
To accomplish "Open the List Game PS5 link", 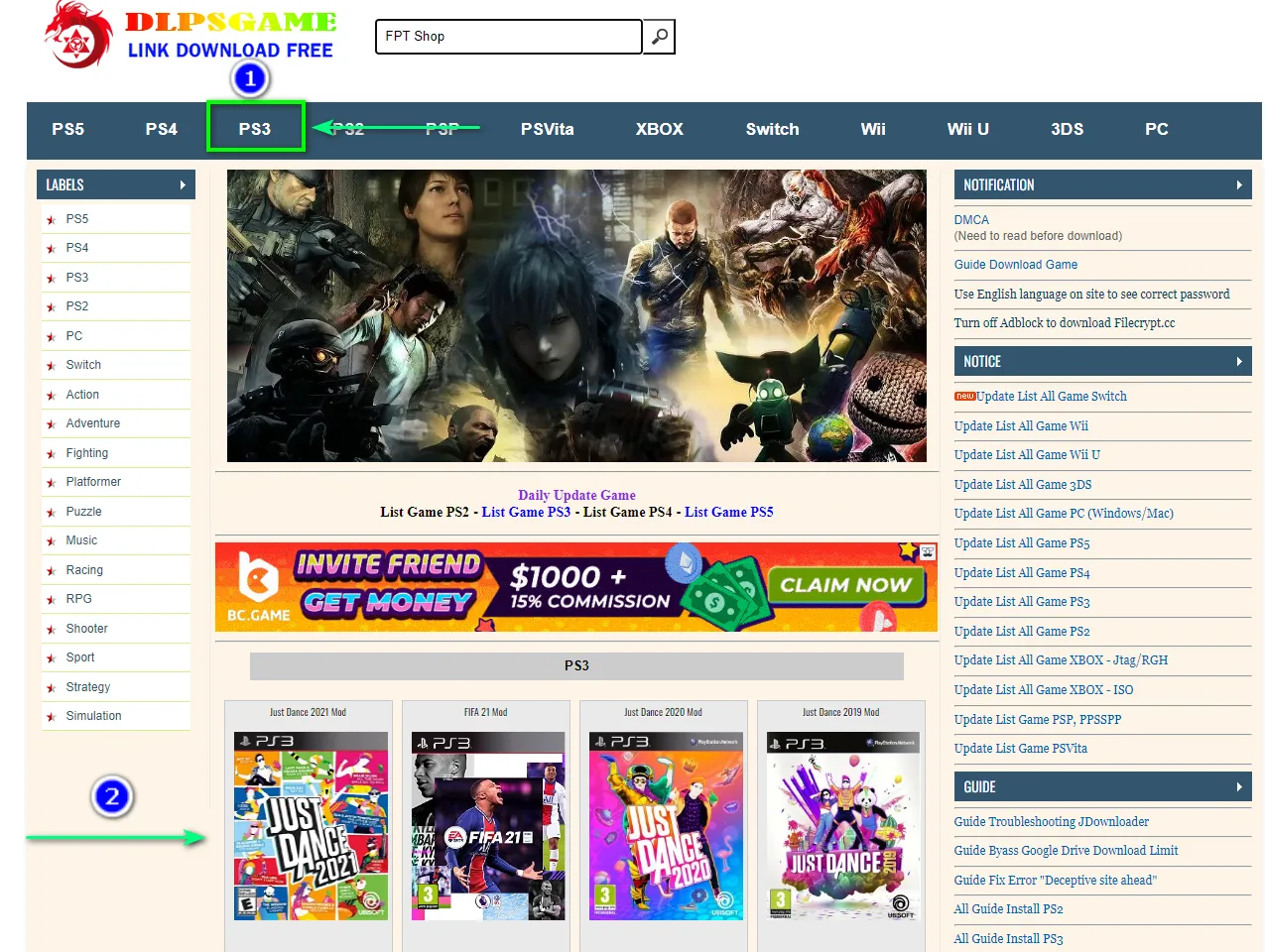I will click(x=728, y=513).
